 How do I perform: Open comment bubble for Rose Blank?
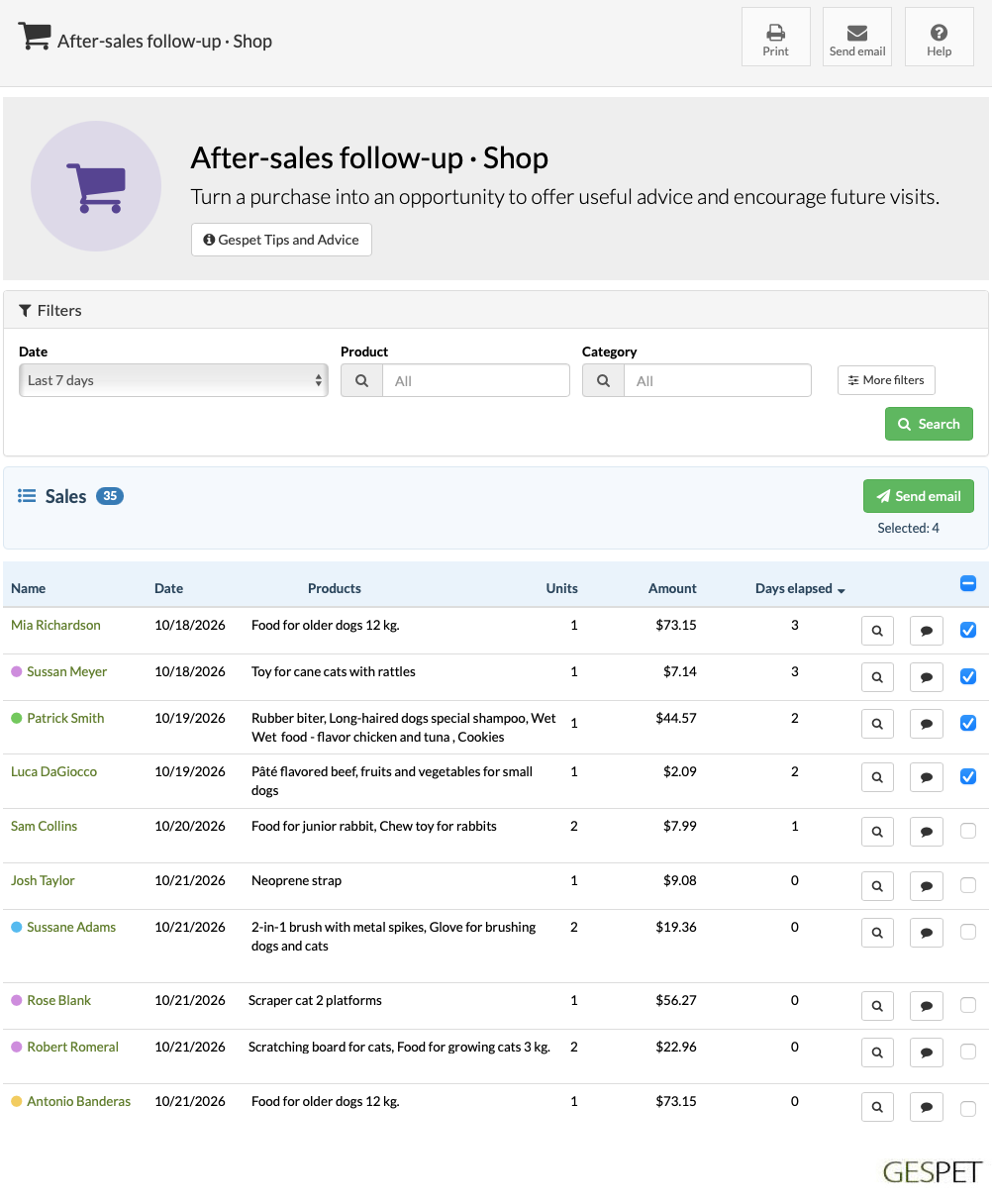click(x=927, y=1006)
